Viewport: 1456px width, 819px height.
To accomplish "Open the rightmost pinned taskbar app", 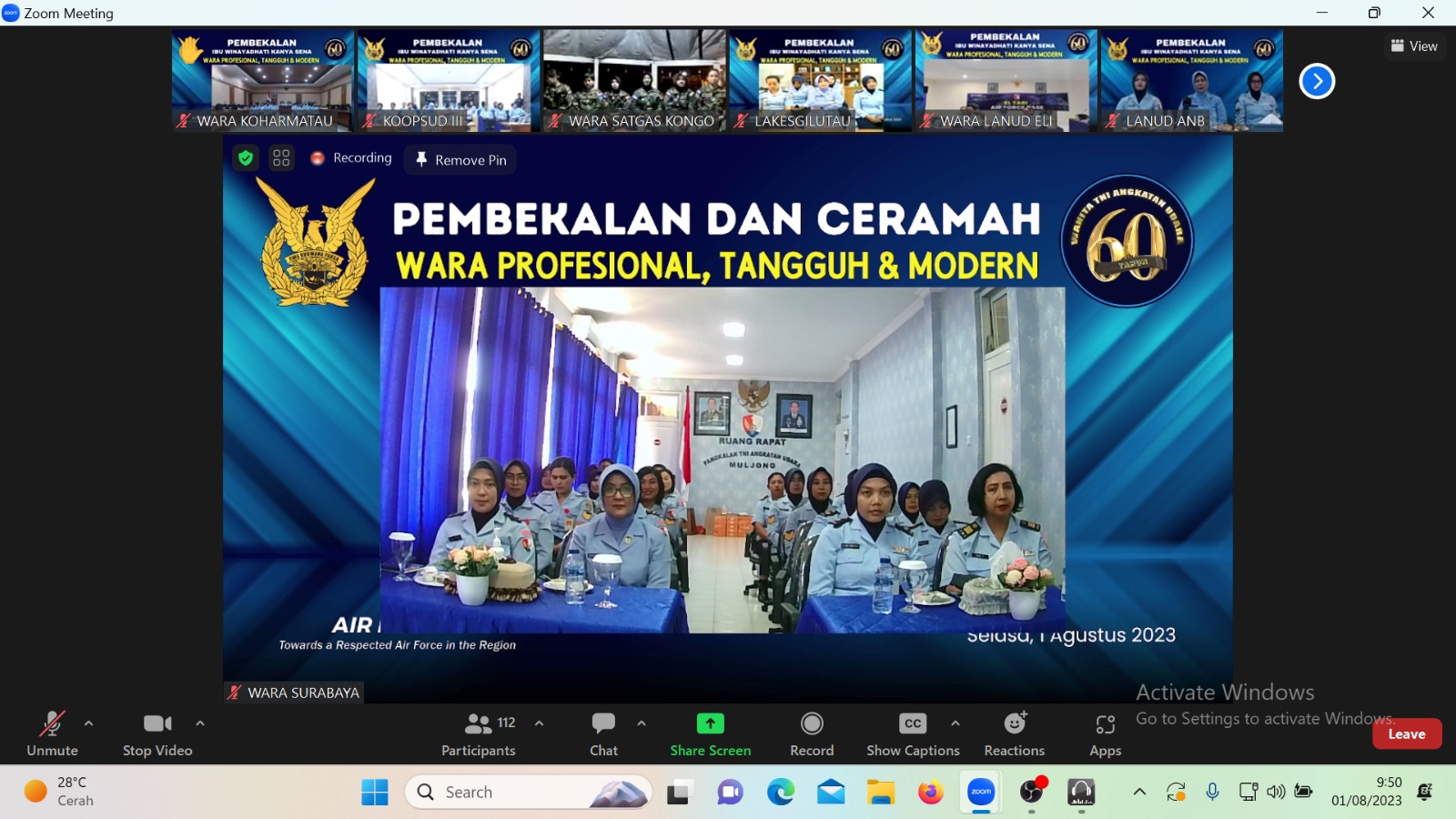I will point(1081,793).
